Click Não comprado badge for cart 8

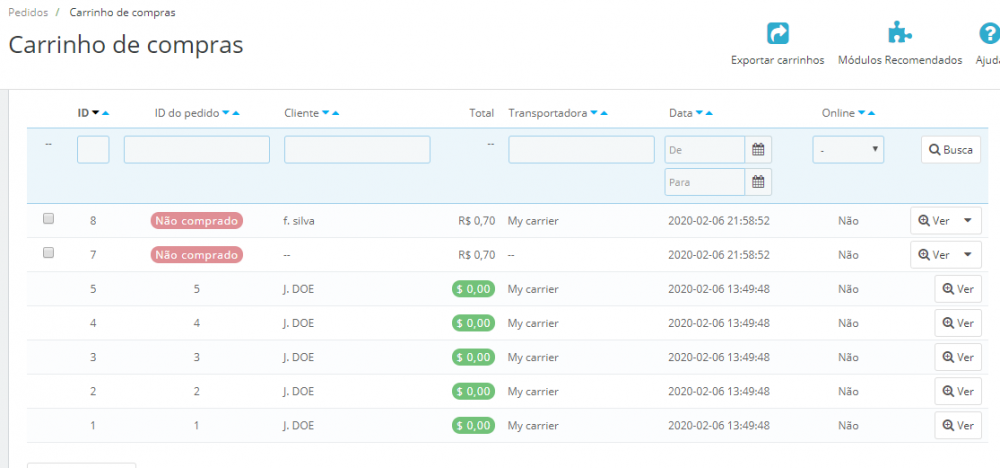[x=197, y=221]
